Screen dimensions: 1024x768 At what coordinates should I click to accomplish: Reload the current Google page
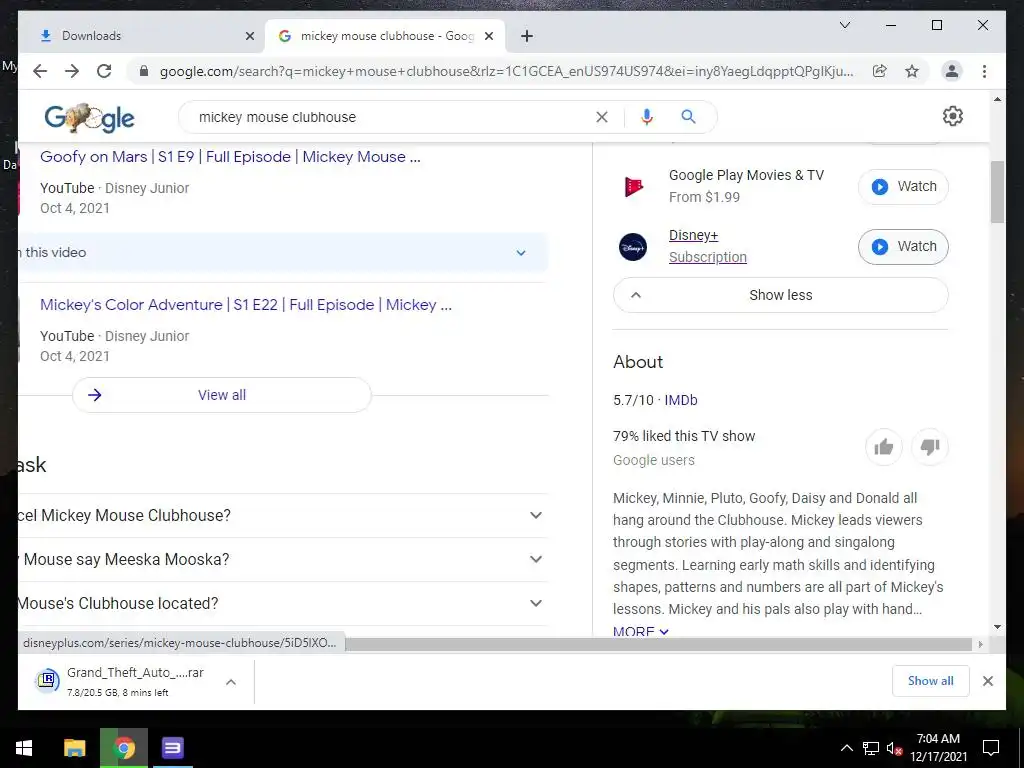click(x=104, y=71)
